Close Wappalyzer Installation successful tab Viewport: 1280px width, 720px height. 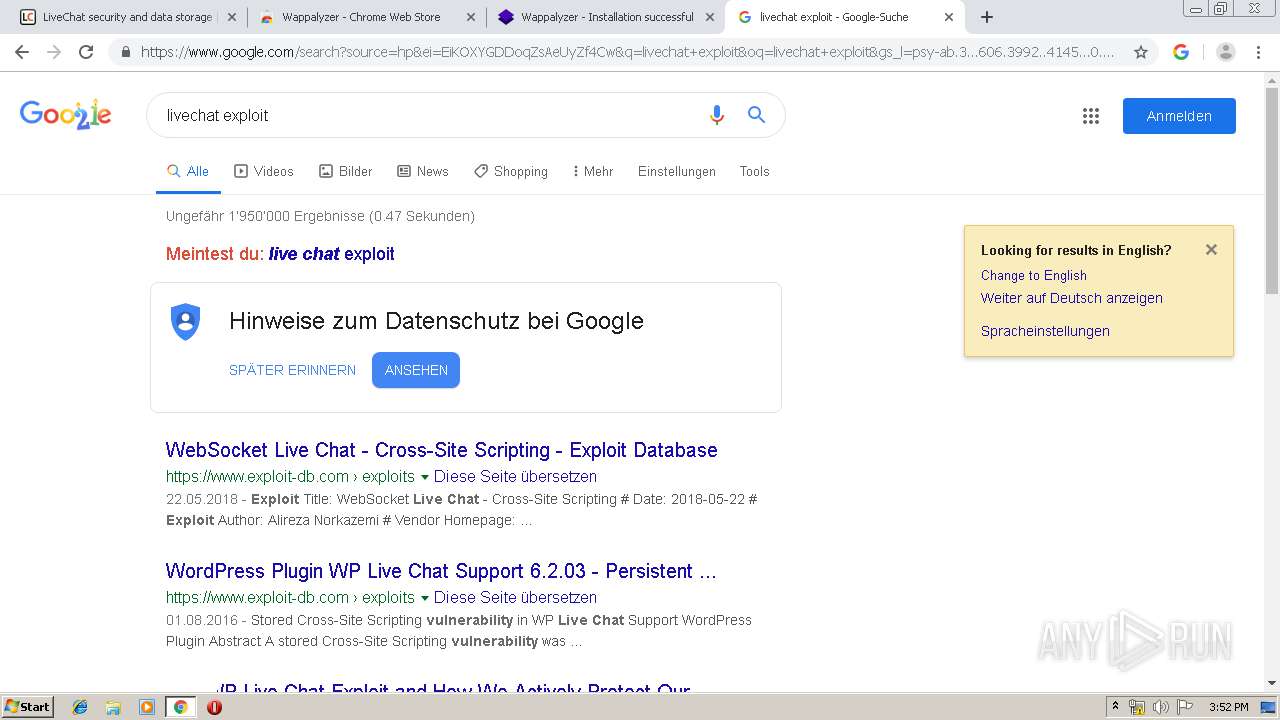[x=709, y=17]
